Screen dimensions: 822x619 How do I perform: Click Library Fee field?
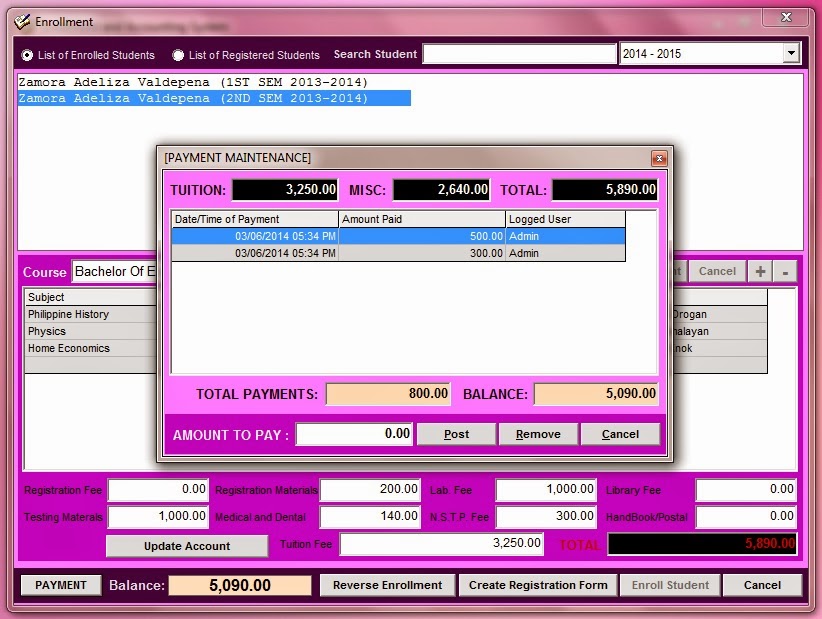coord(746,490)
